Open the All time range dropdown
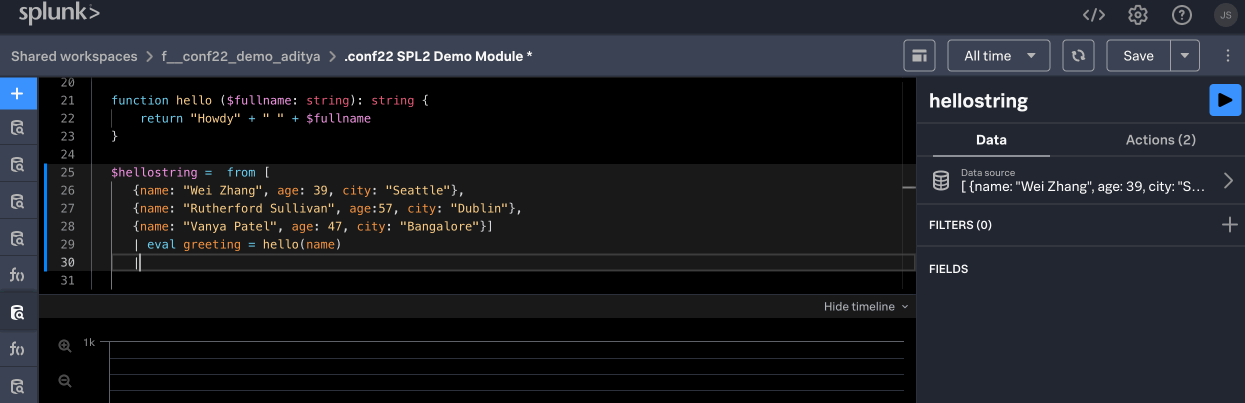Image resolution: width=1245 pixels, height=403 pixels. pyautogui.click(x=998, y=56)
